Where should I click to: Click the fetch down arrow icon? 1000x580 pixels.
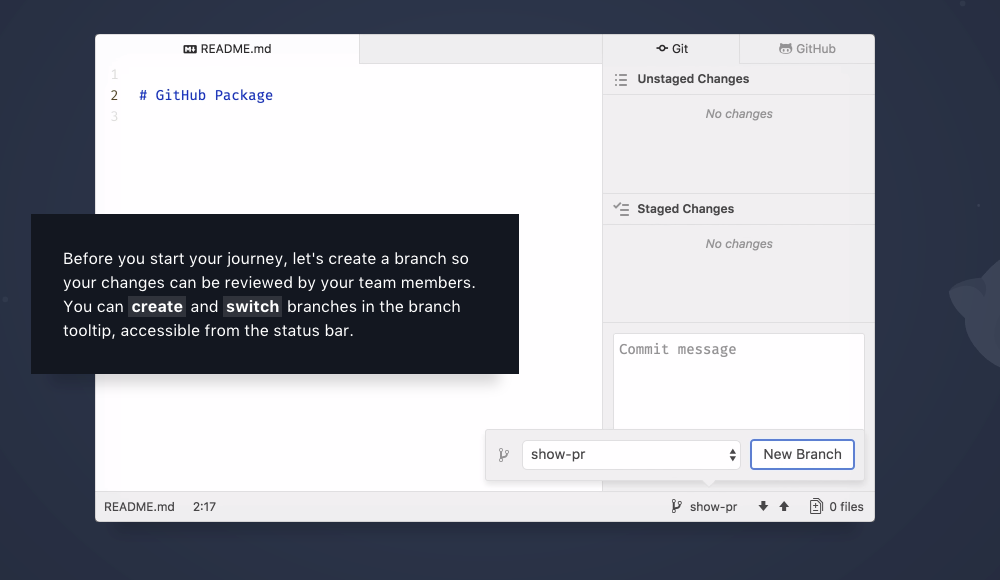pos(763,506)
